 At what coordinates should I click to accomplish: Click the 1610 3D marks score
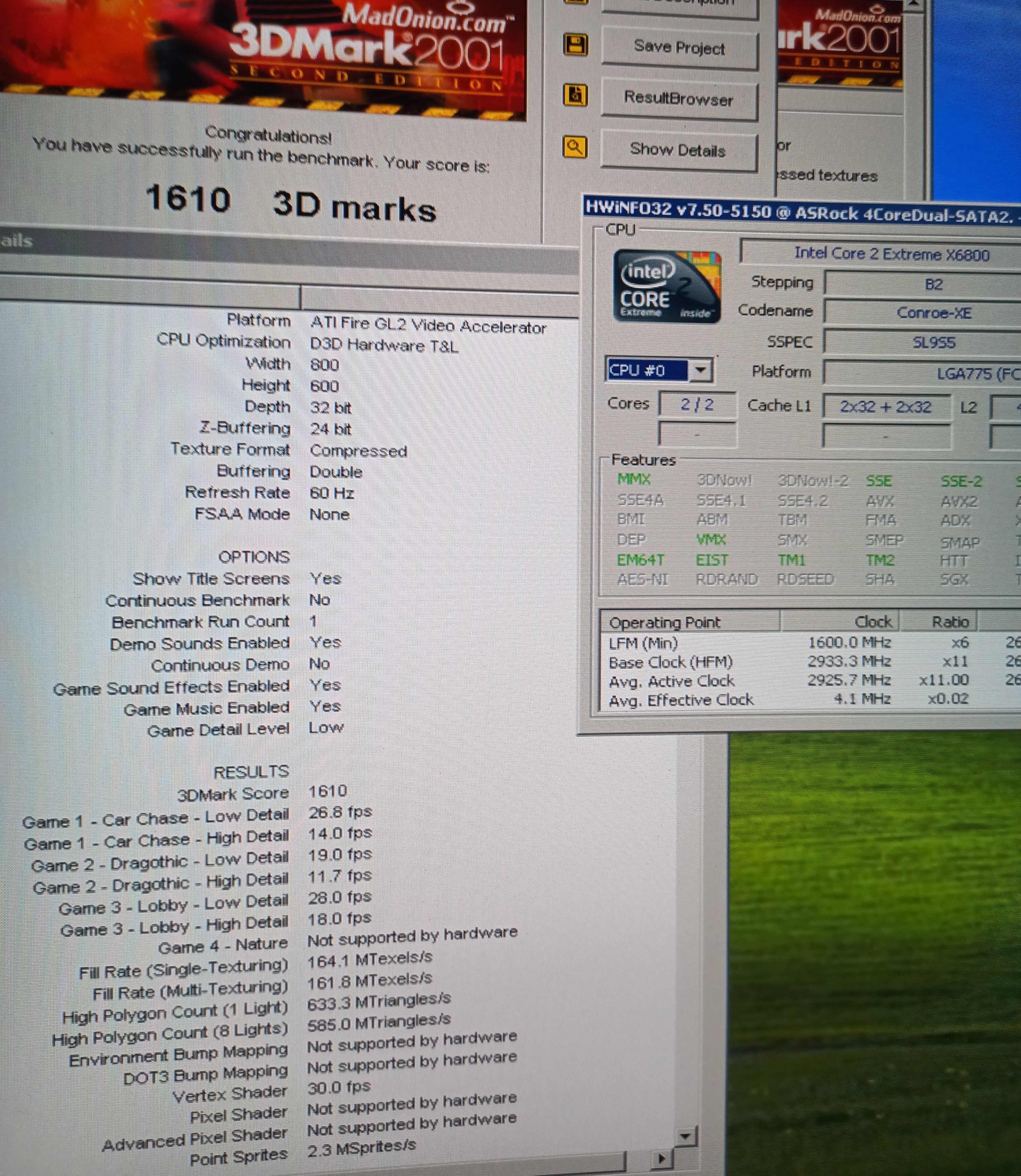pyautogui.click(x=291, y=203)
